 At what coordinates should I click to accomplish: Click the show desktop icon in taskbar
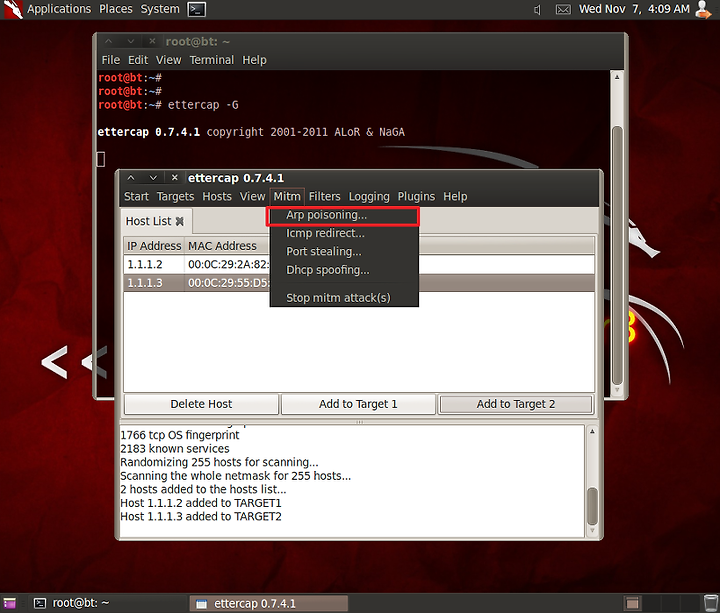10,603
